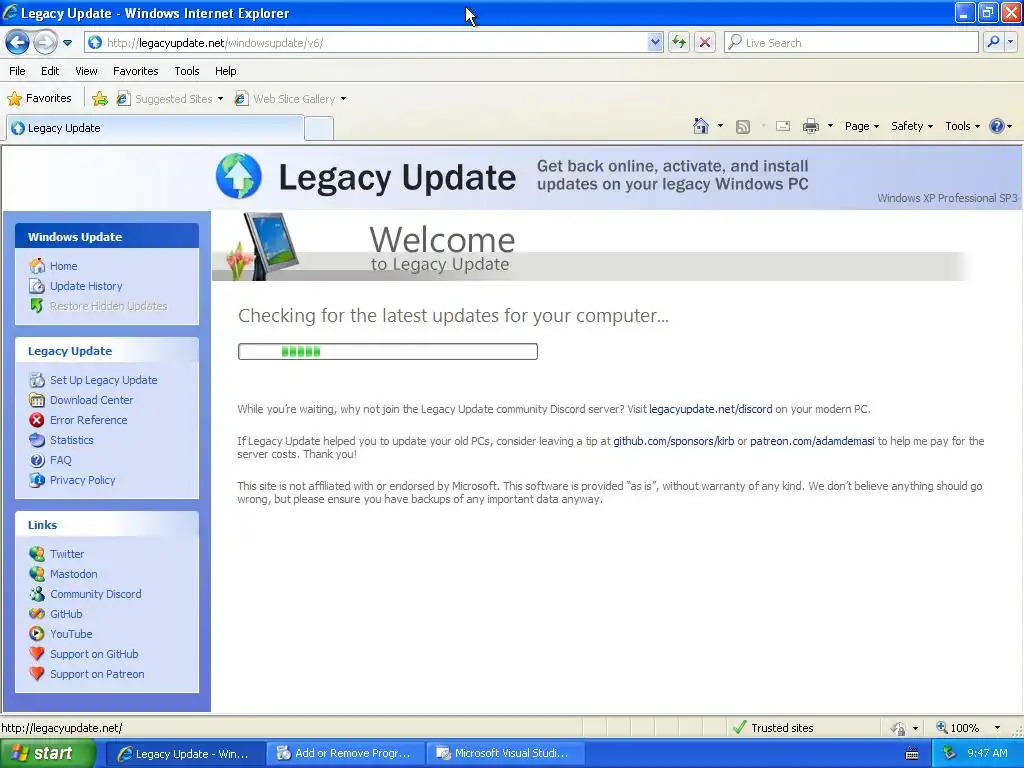The height and width of the screenshot is (768, 1024).
Task: Click the Home page icon in command bar
Action: (x=701, y=126)
